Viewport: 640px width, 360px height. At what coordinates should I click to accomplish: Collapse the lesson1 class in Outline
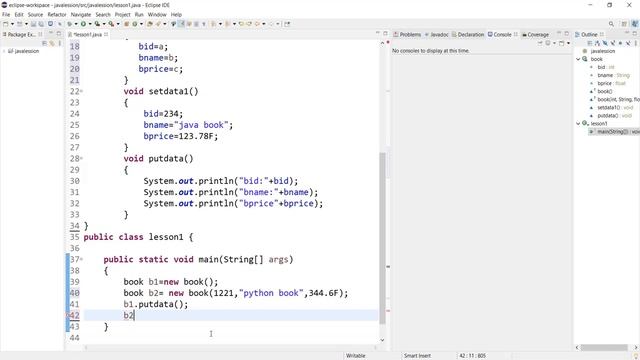[x=578, y=123]
